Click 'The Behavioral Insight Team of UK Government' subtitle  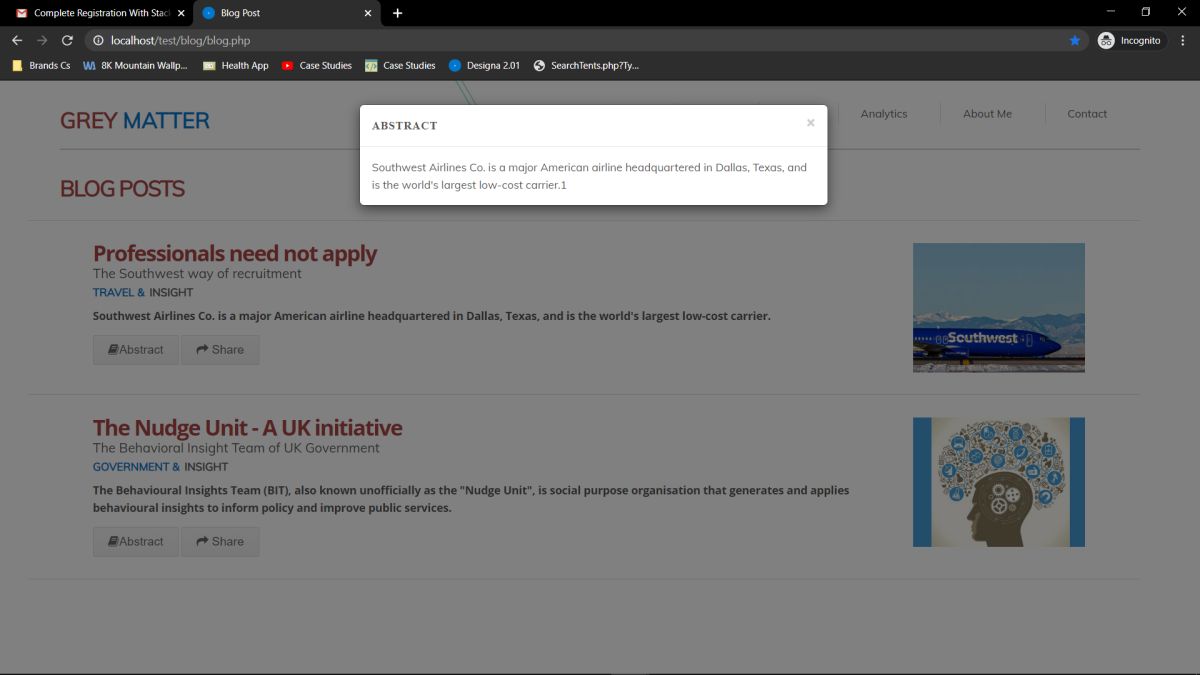tap(236, 448)
